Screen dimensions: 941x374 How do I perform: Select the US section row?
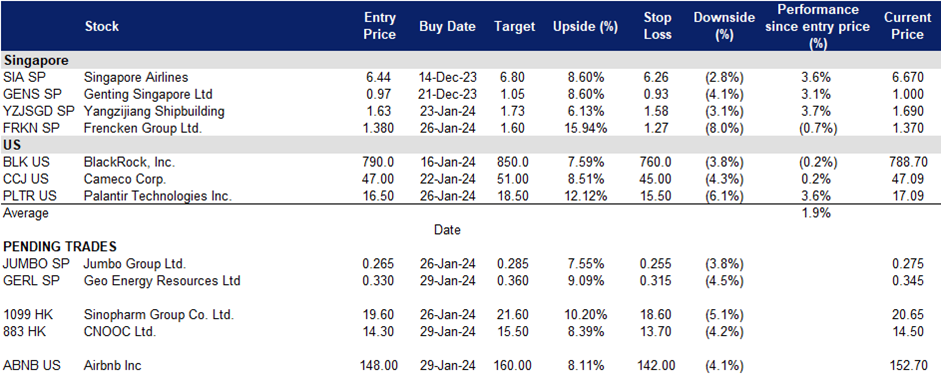[x=470, y=146]
